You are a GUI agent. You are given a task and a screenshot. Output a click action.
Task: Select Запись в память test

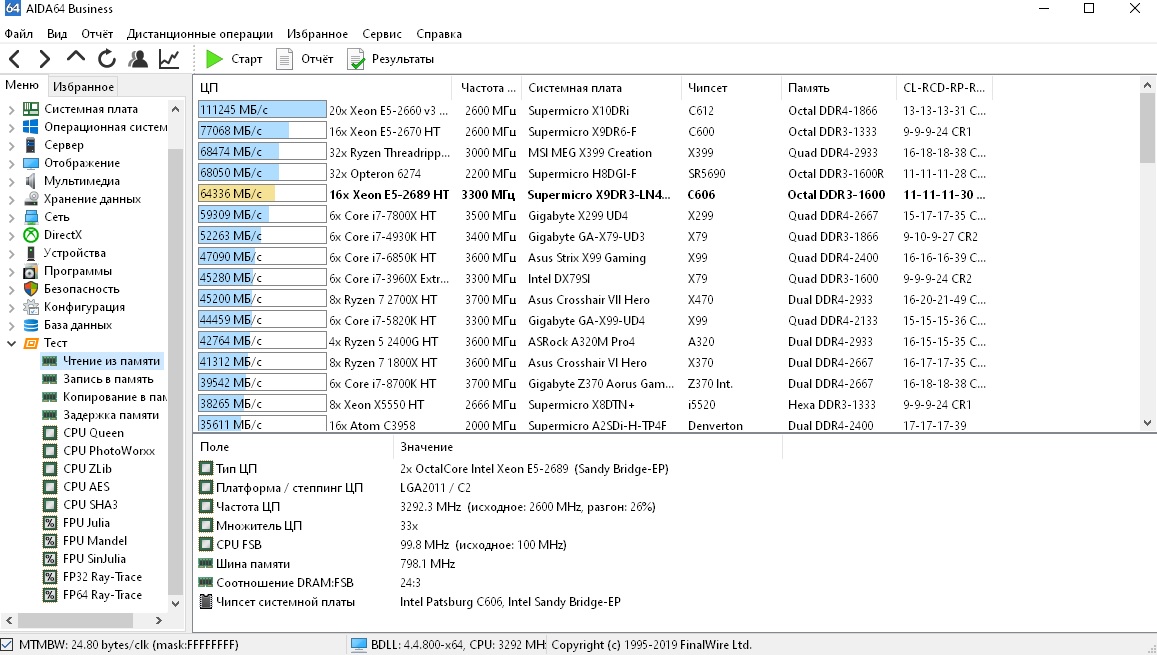(x=108, y=379)
